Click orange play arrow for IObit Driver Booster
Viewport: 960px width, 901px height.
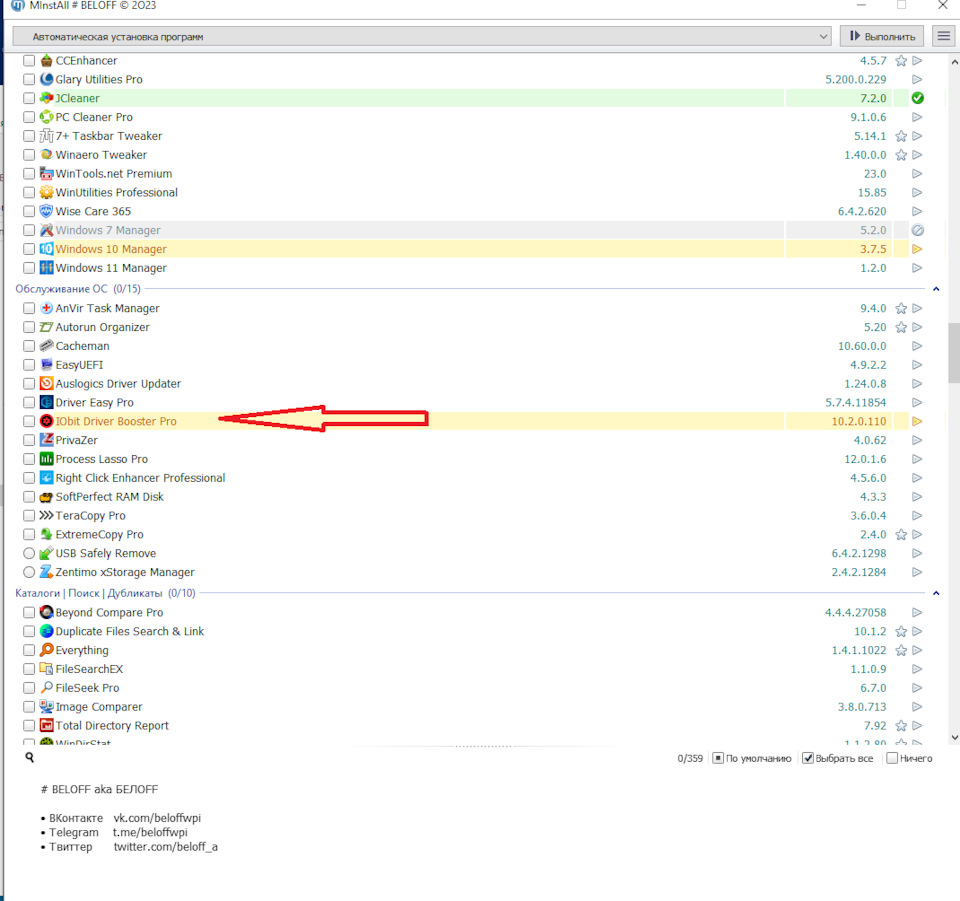coord(917,421)
